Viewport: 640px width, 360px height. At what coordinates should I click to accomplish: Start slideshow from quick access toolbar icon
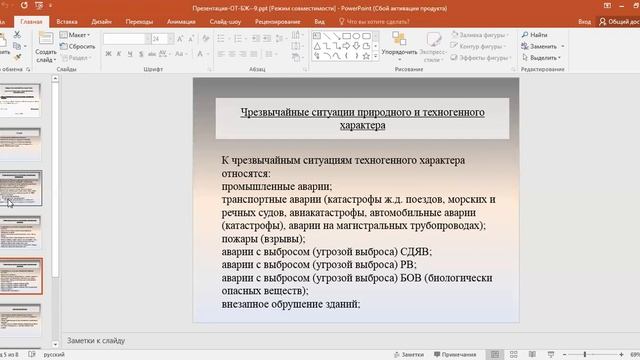39,5
